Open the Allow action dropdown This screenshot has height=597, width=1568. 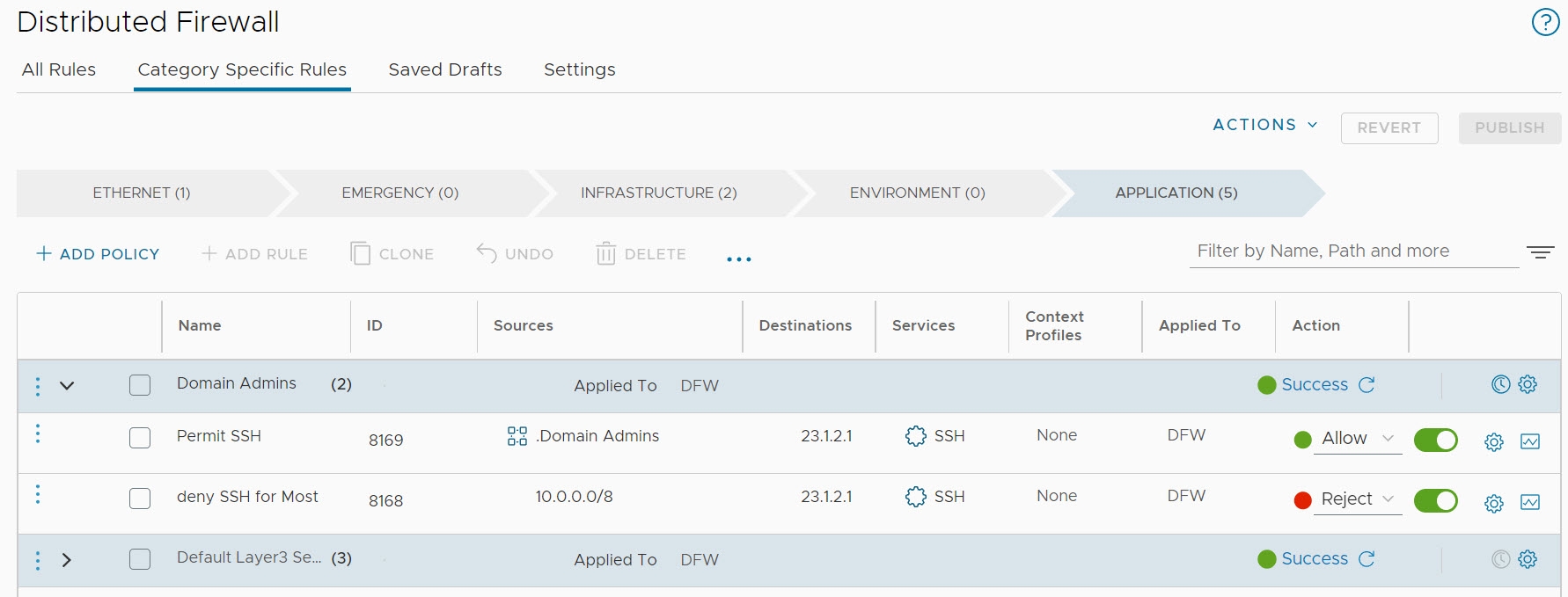coord(1357,439)
